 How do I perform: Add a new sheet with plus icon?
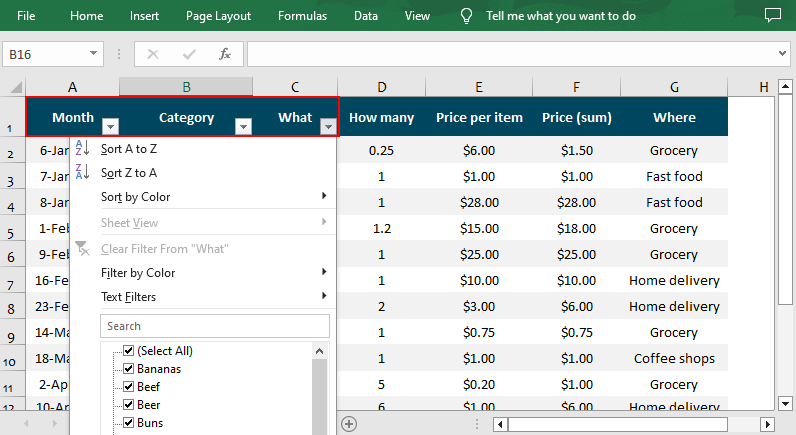[x=349, y=424]
